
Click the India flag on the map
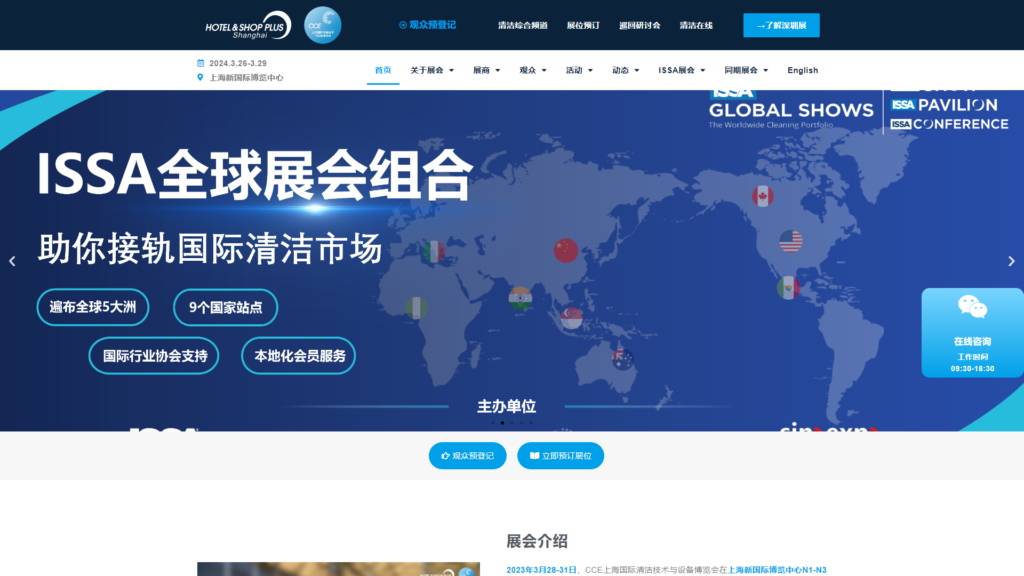(x=520, y=298)
